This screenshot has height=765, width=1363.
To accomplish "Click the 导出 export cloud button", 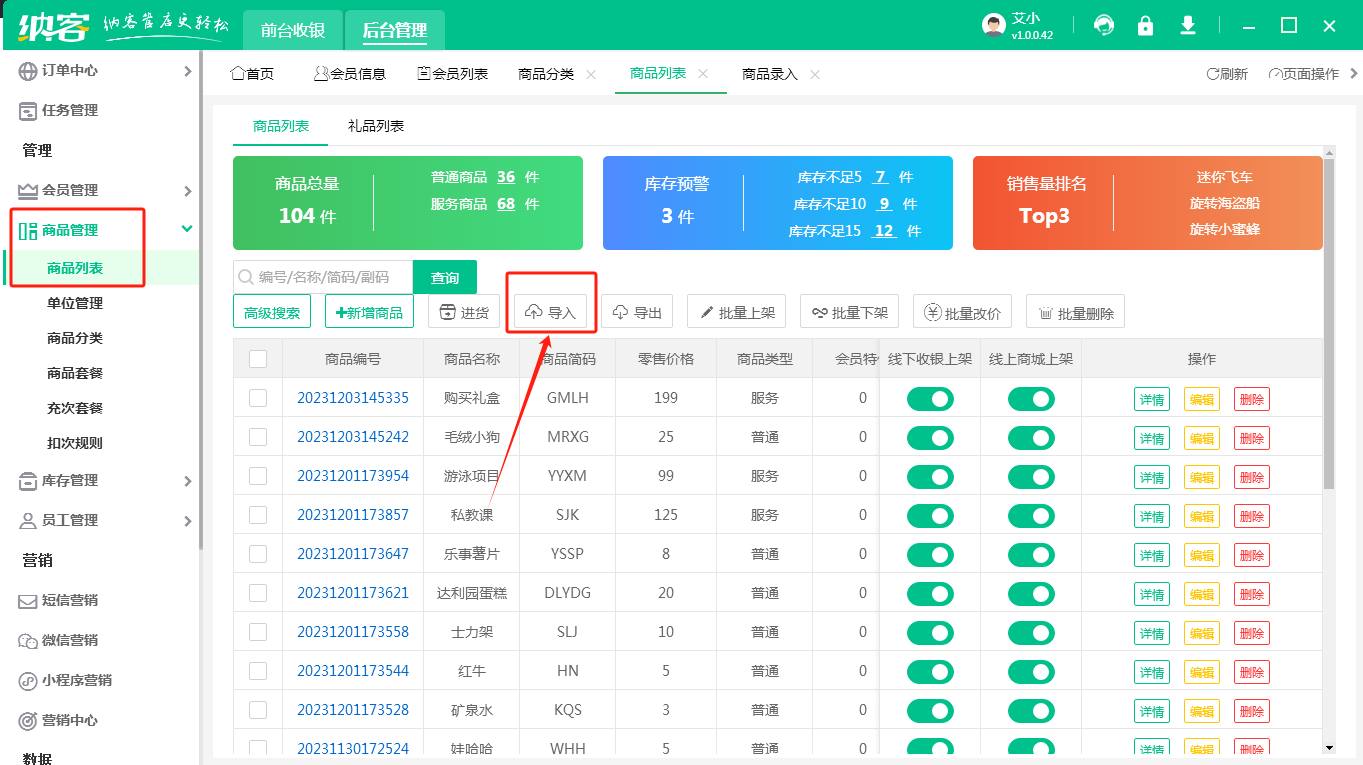I will (637, 312).
